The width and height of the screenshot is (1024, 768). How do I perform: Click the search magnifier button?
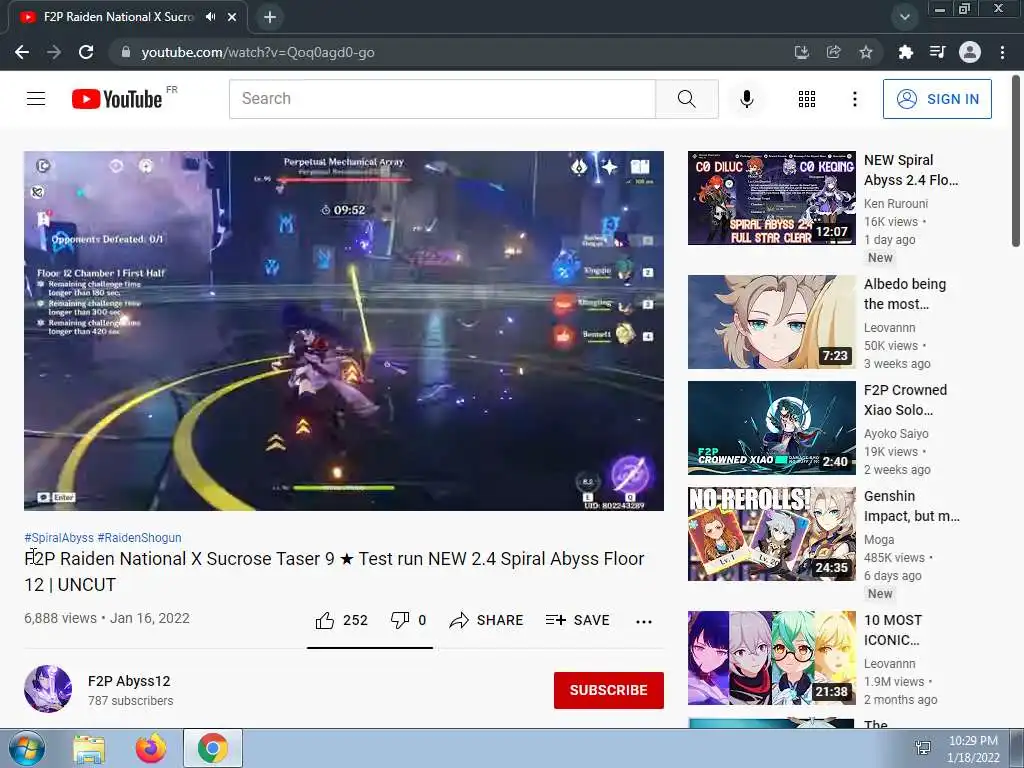click(x=686, y=99)
